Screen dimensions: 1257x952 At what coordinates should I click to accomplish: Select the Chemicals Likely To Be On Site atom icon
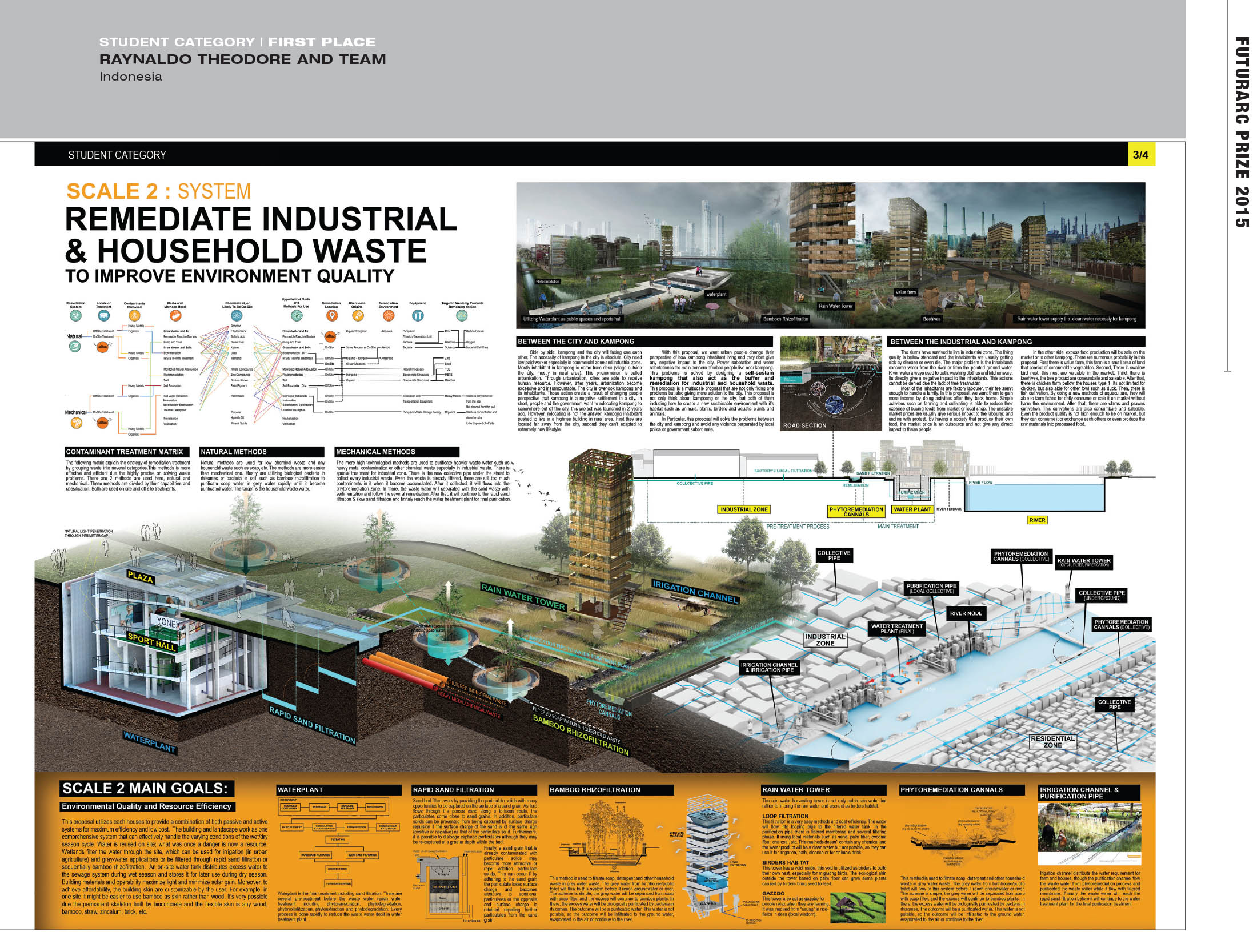(237, 315)
